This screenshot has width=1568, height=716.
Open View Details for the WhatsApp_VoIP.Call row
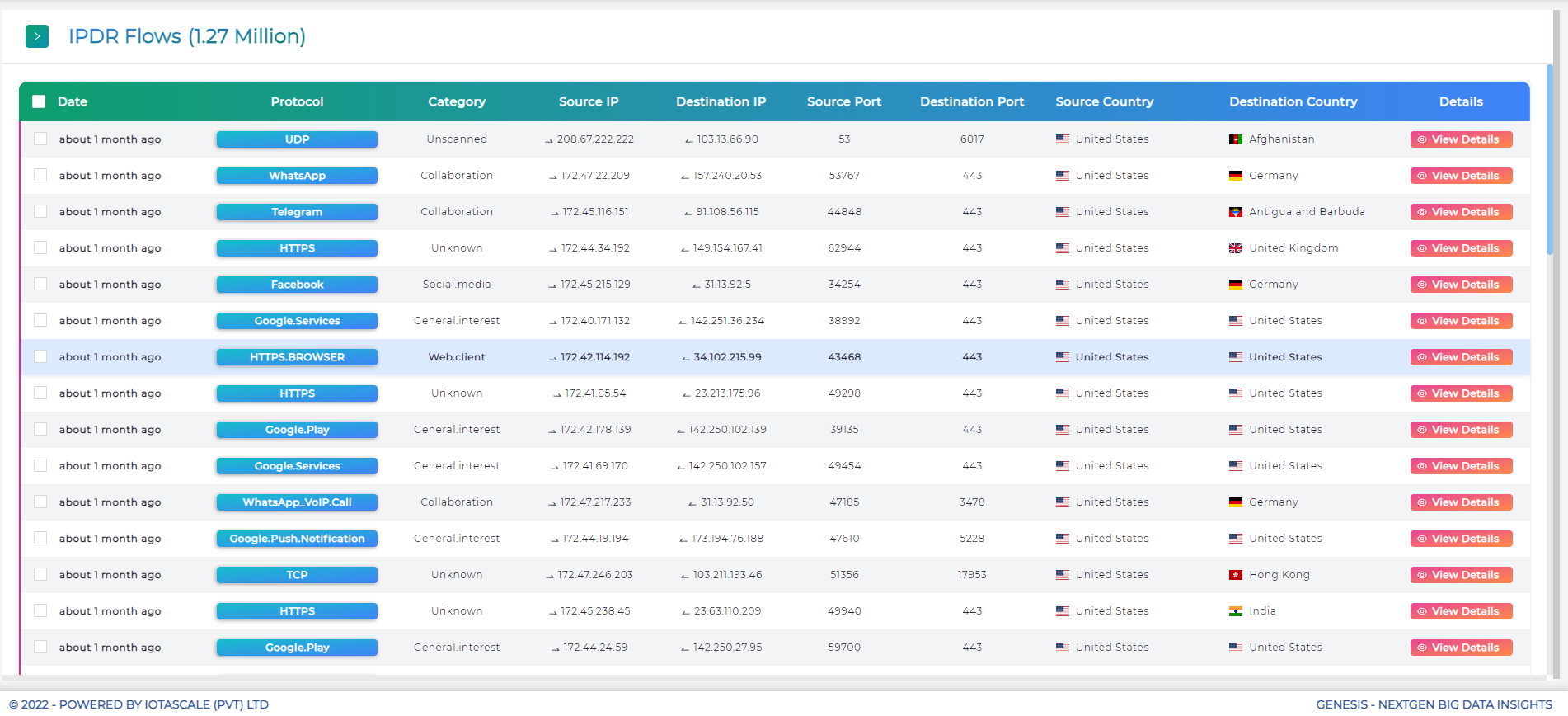click(1461, 502)
